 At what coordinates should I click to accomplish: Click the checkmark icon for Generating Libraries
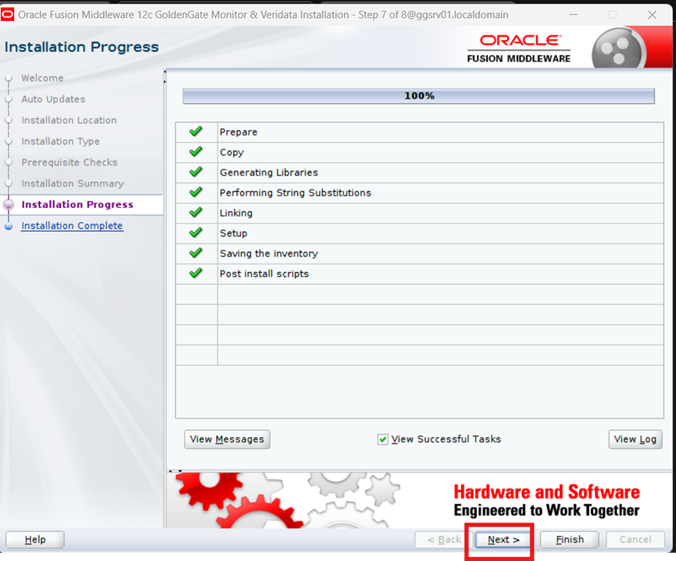[196, 172]
